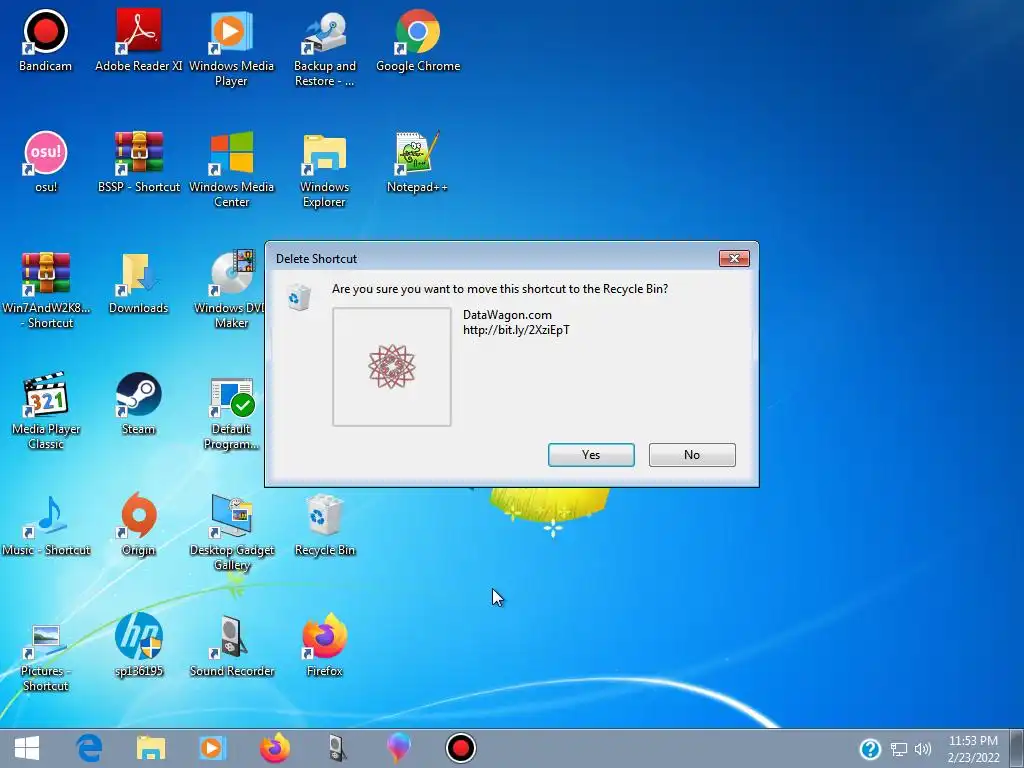This screenshot has height=768, width=1024.
Task: Select the Downloads folder desktop icon
Action: tap(138, 283)
